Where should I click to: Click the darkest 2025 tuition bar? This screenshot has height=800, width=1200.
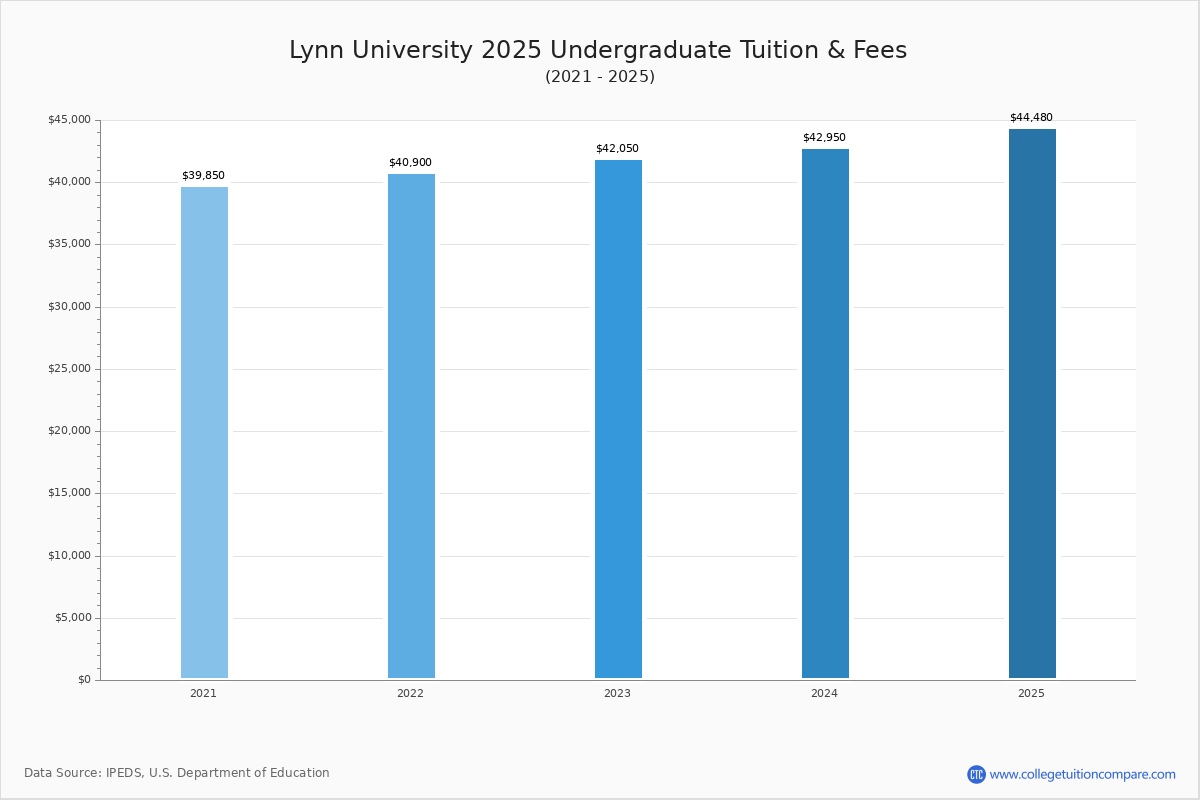pos(1032,403)
